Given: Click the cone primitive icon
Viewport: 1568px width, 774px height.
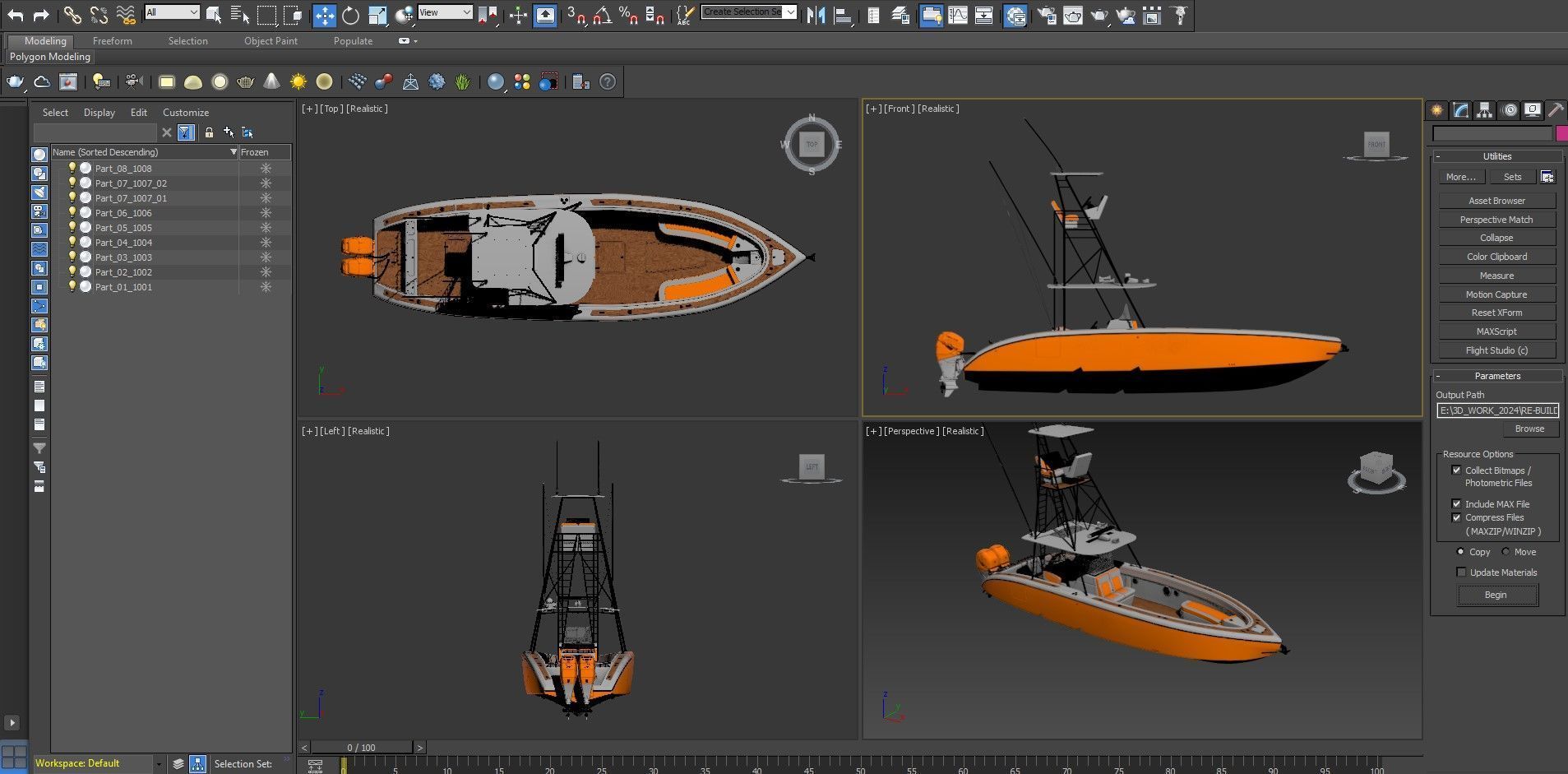Looking at the screenshot, I should point(271,81).
